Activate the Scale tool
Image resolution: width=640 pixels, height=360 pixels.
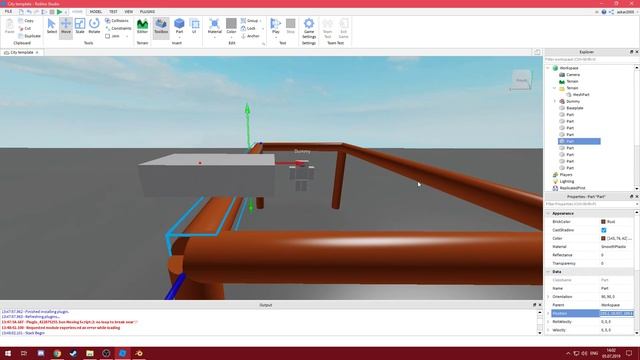click(80, 26)
